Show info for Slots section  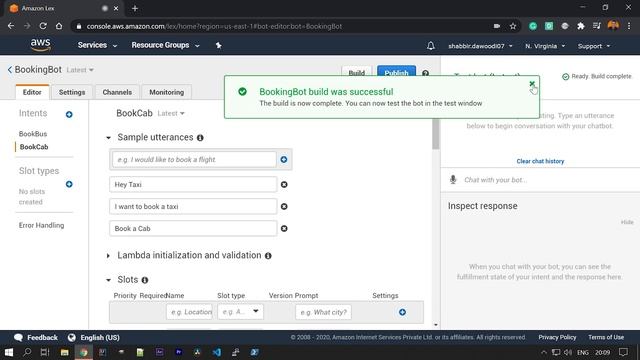[x=145, y=280]
